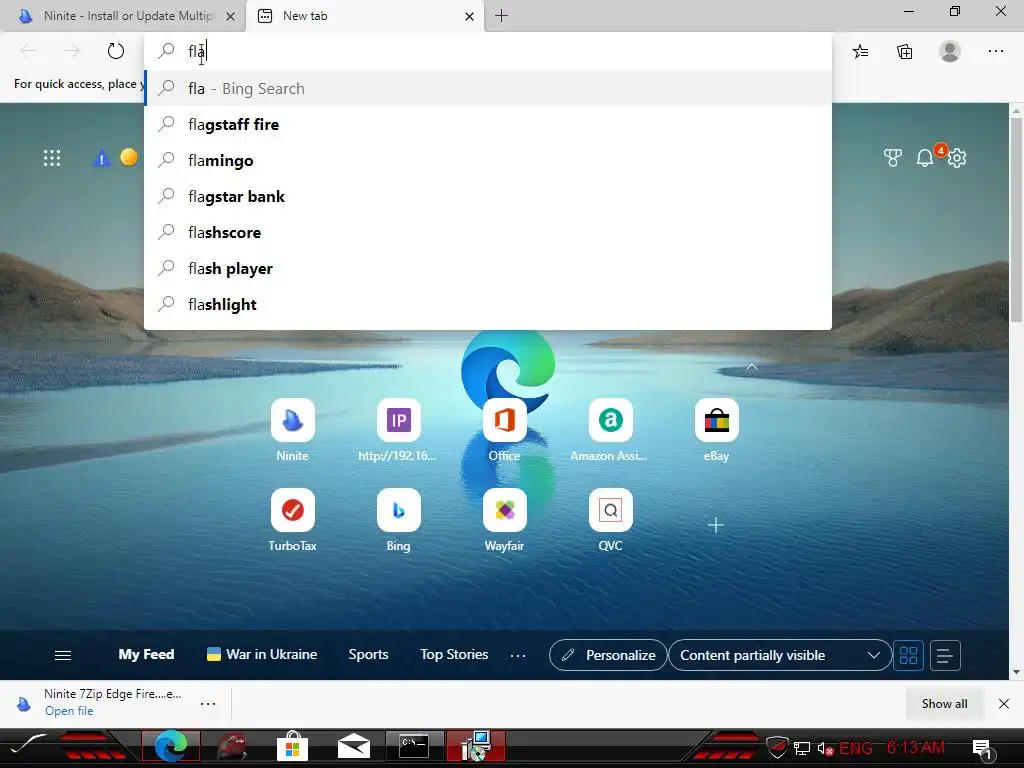Open Command Prompt from taskbar

coord(413,746)
